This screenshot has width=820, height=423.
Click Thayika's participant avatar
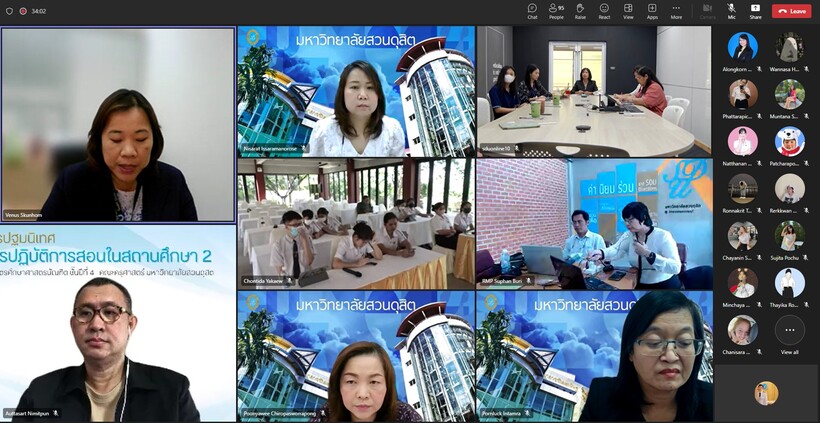click(x=789, y=282)
